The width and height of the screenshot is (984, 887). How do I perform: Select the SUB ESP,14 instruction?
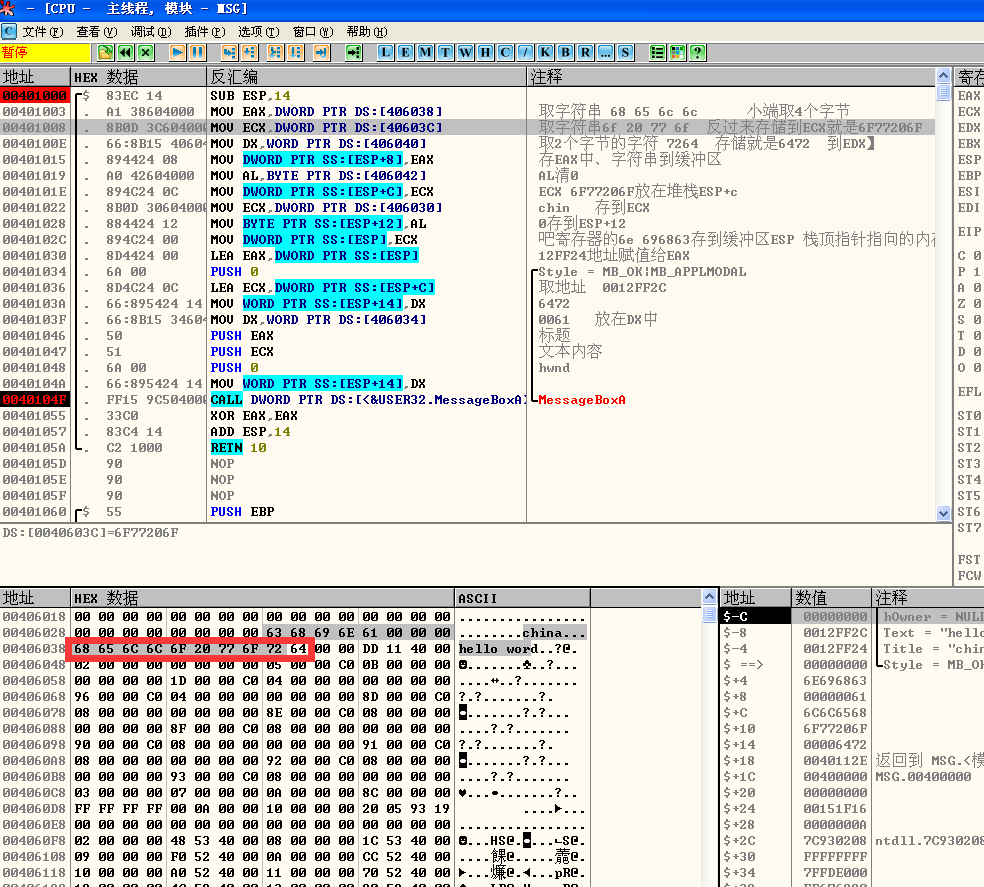coord(250,95)
